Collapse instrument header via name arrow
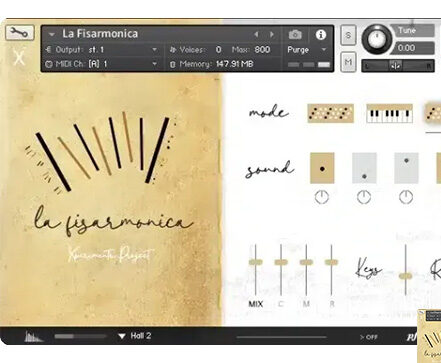 51,34
